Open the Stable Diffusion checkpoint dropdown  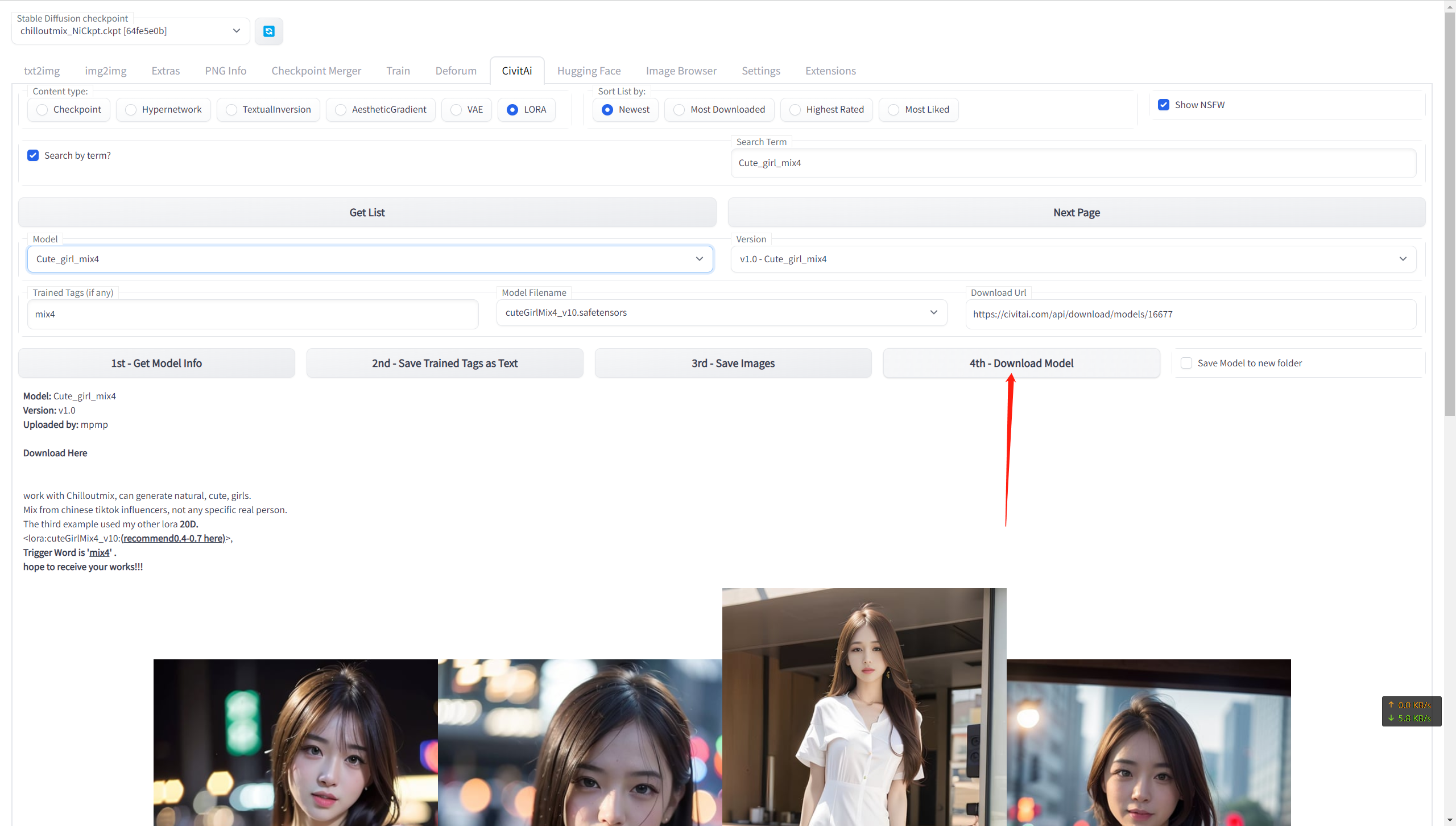coord(130,31)
